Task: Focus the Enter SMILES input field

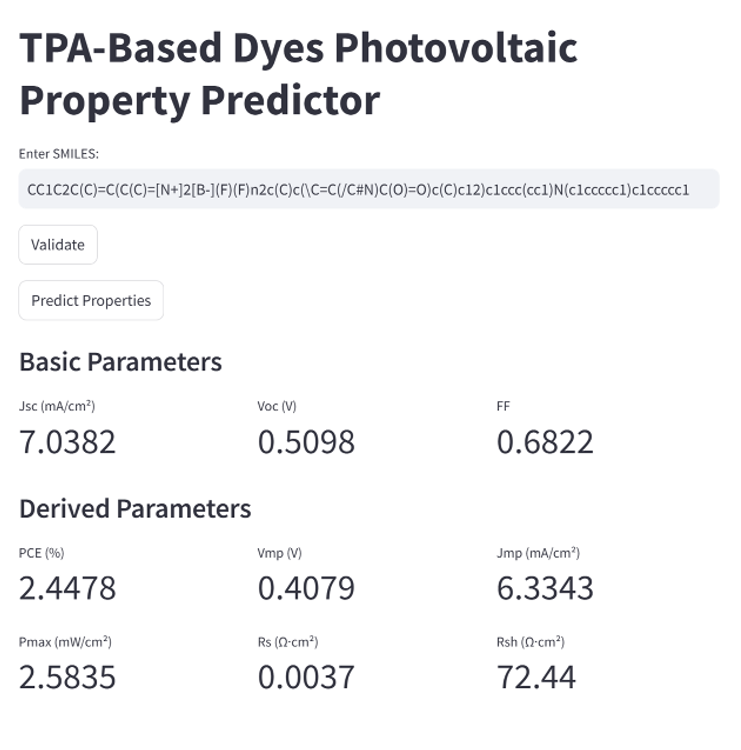Action: pyautogui.click(x=369, y=189)
